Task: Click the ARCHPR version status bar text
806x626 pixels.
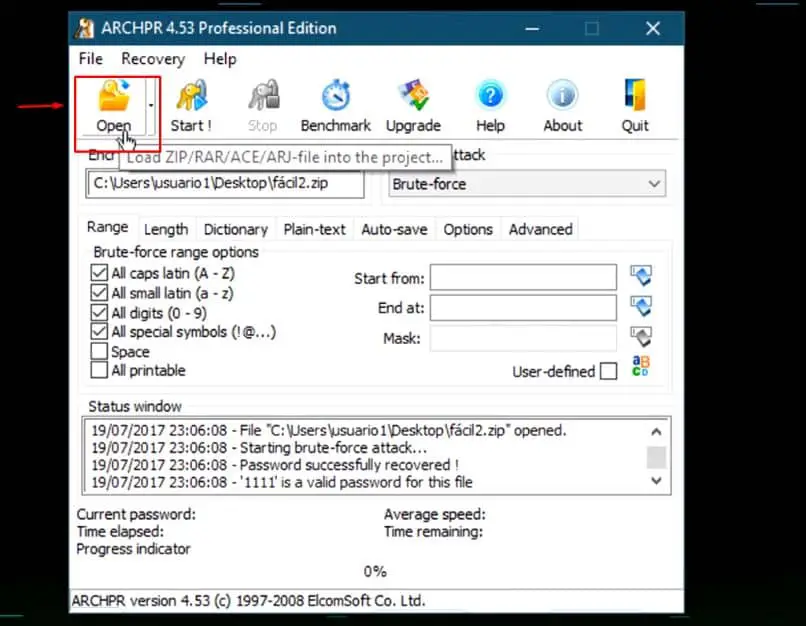Action: [x=248, y=601]
